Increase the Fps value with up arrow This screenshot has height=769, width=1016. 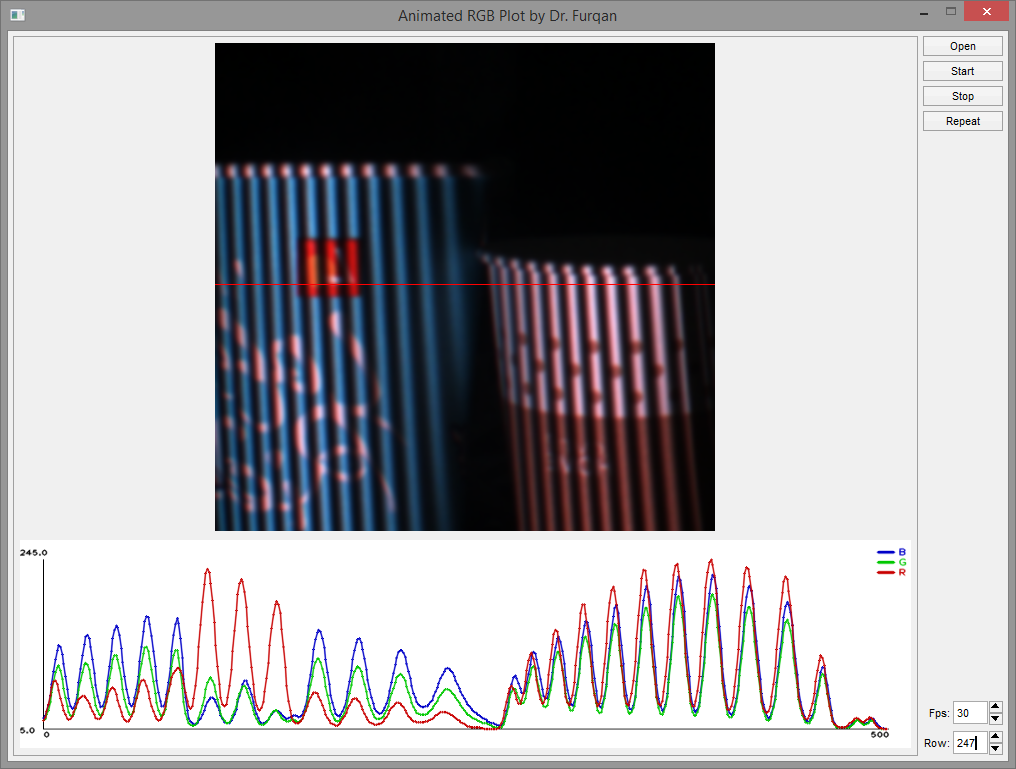tap(996, 707)
